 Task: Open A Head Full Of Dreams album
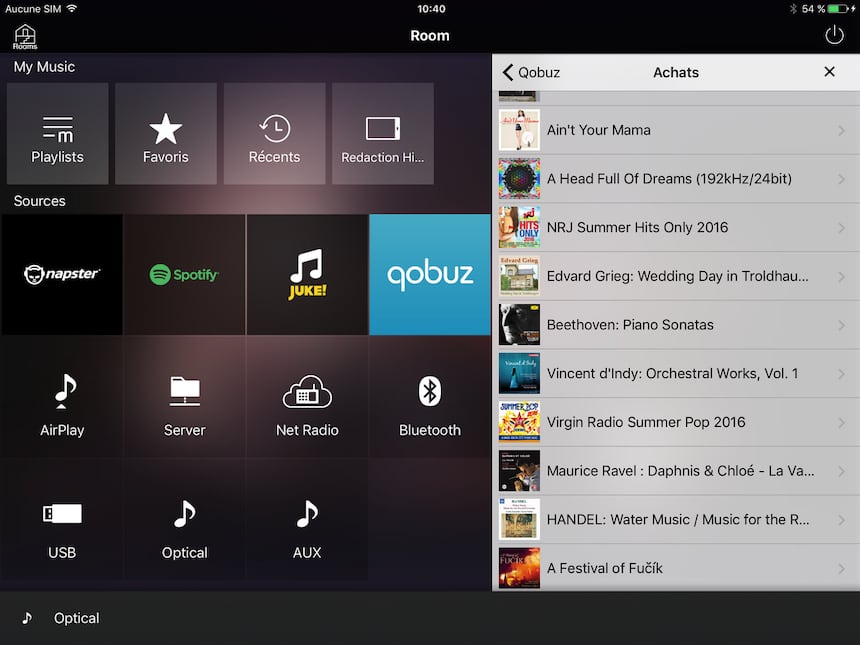[x=676, y=179]
